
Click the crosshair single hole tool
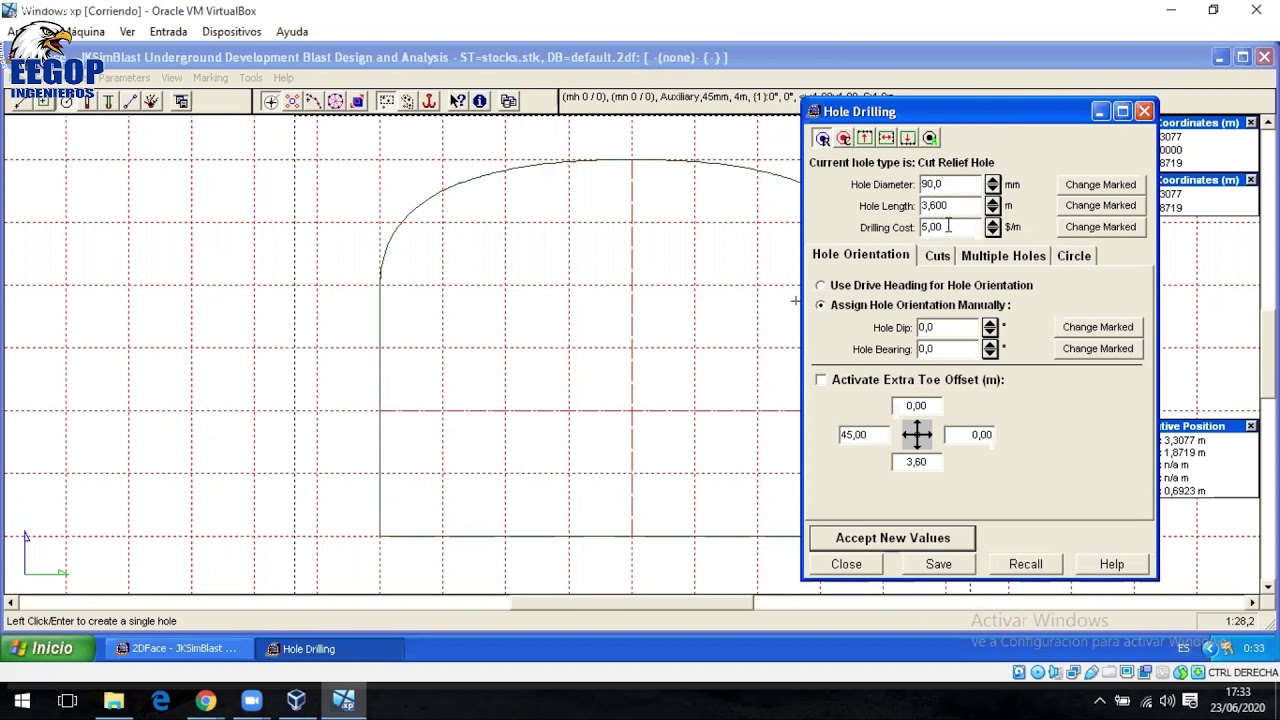click(x=271, y=101)
